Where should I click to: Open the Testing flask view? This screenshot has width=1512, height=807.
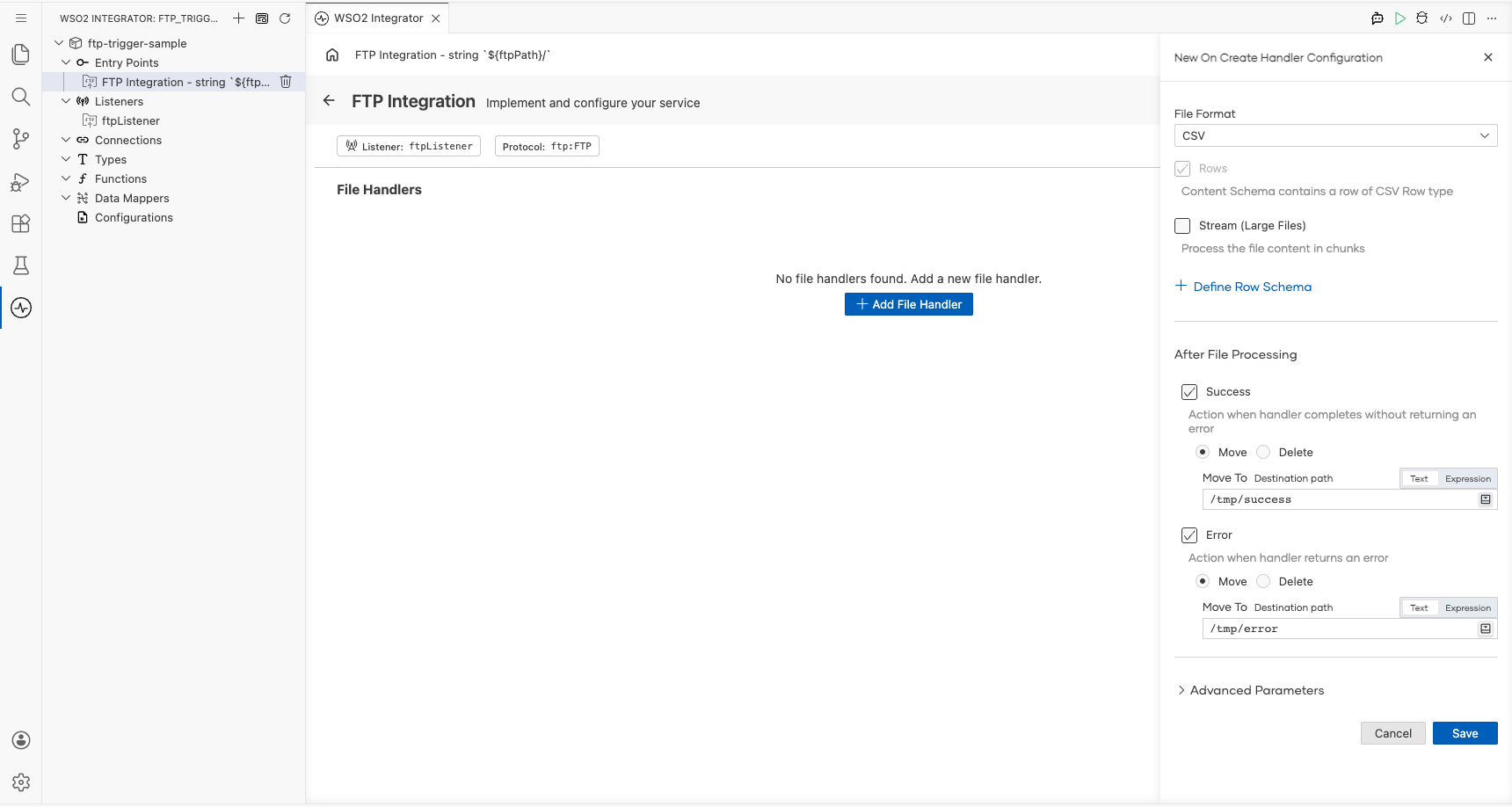[x=21, y=265]
